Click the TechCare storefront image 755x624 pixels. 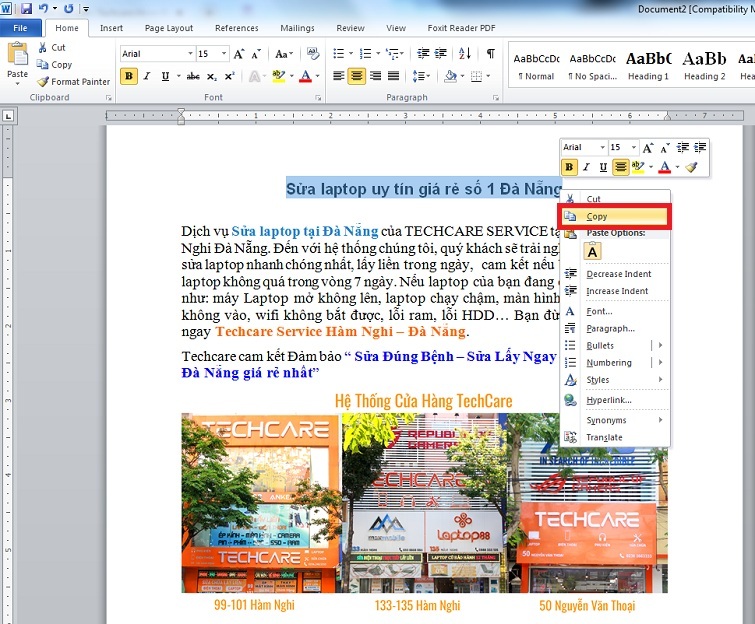coord(424,503)
